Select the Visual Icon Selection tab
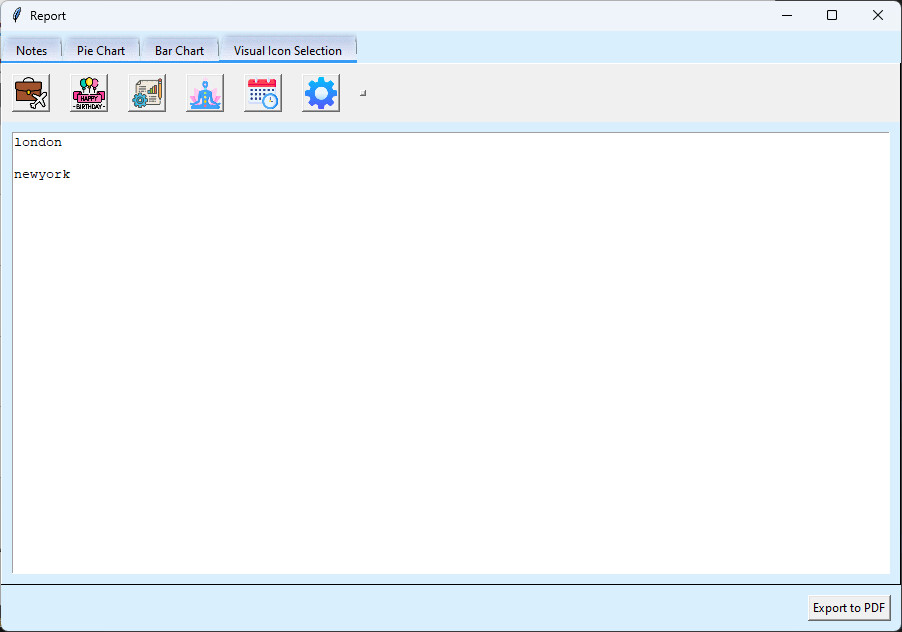Screen dimensions: 902x632 288,49
